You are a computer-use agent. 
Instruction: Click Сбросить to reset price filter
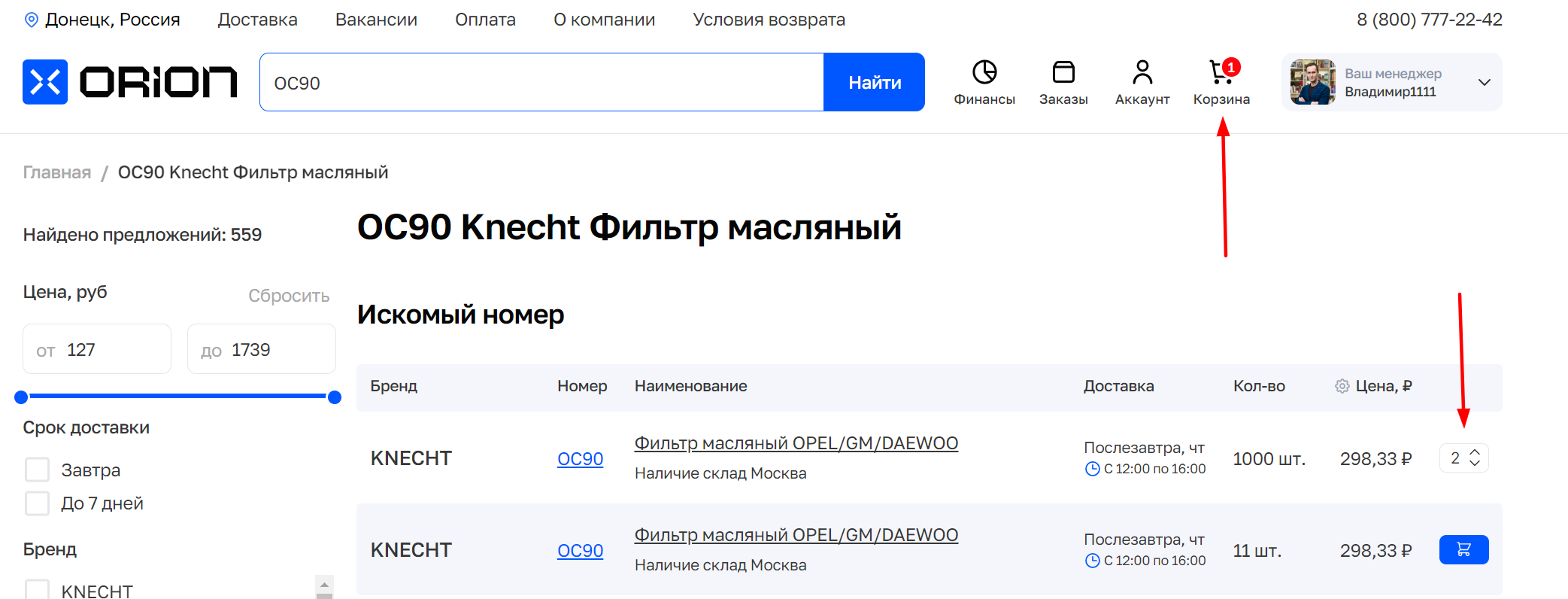coord(289,296)
